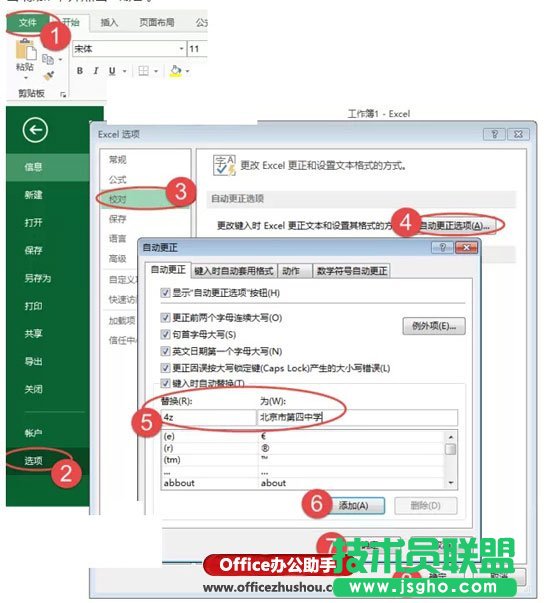Image resolution: width=560 pixels, height=603 pixels.
Task: Select the abbout row in replacement list
Action: coord(303,483)
